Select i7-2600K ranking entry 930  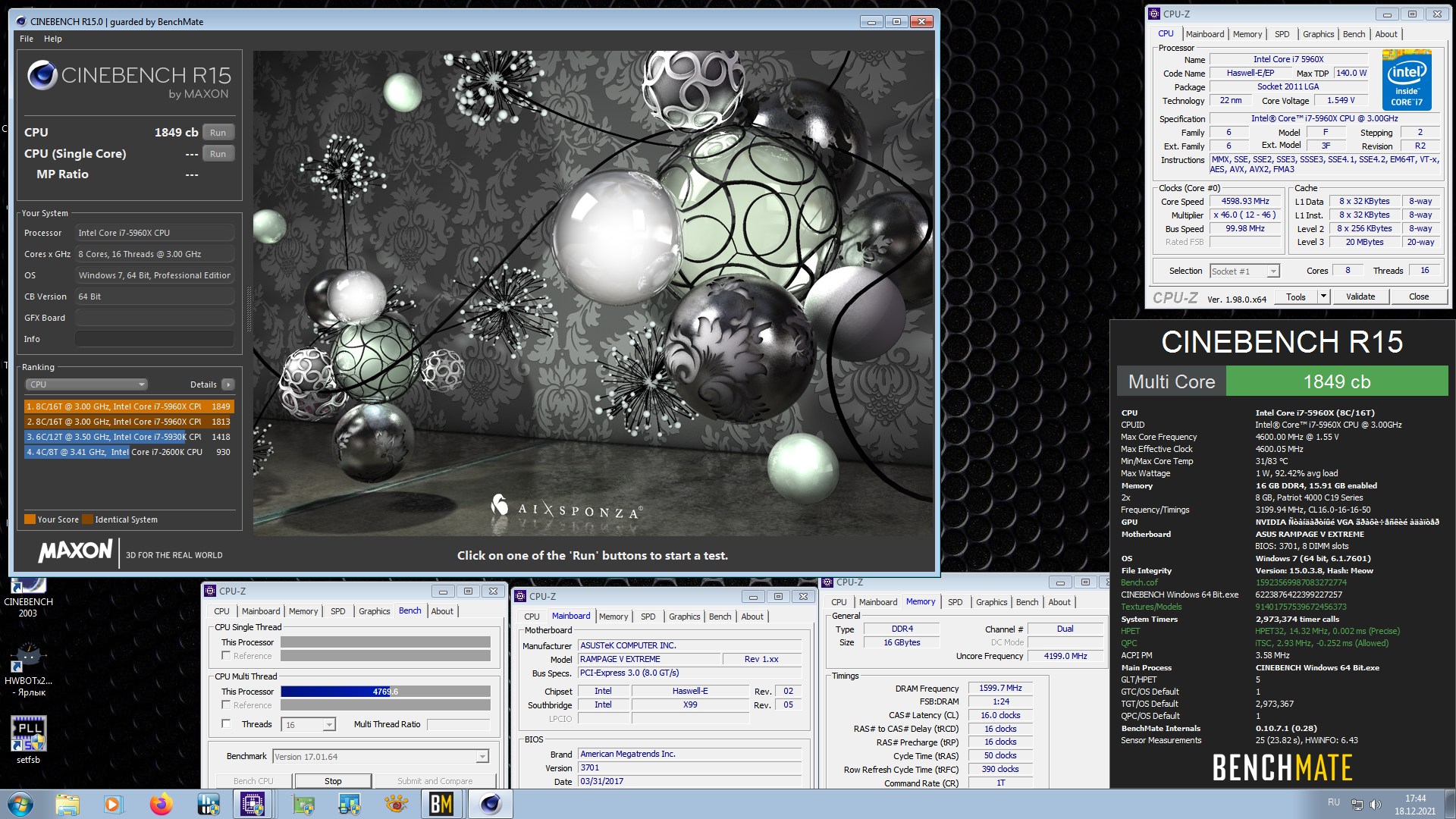tap(128, 452)
